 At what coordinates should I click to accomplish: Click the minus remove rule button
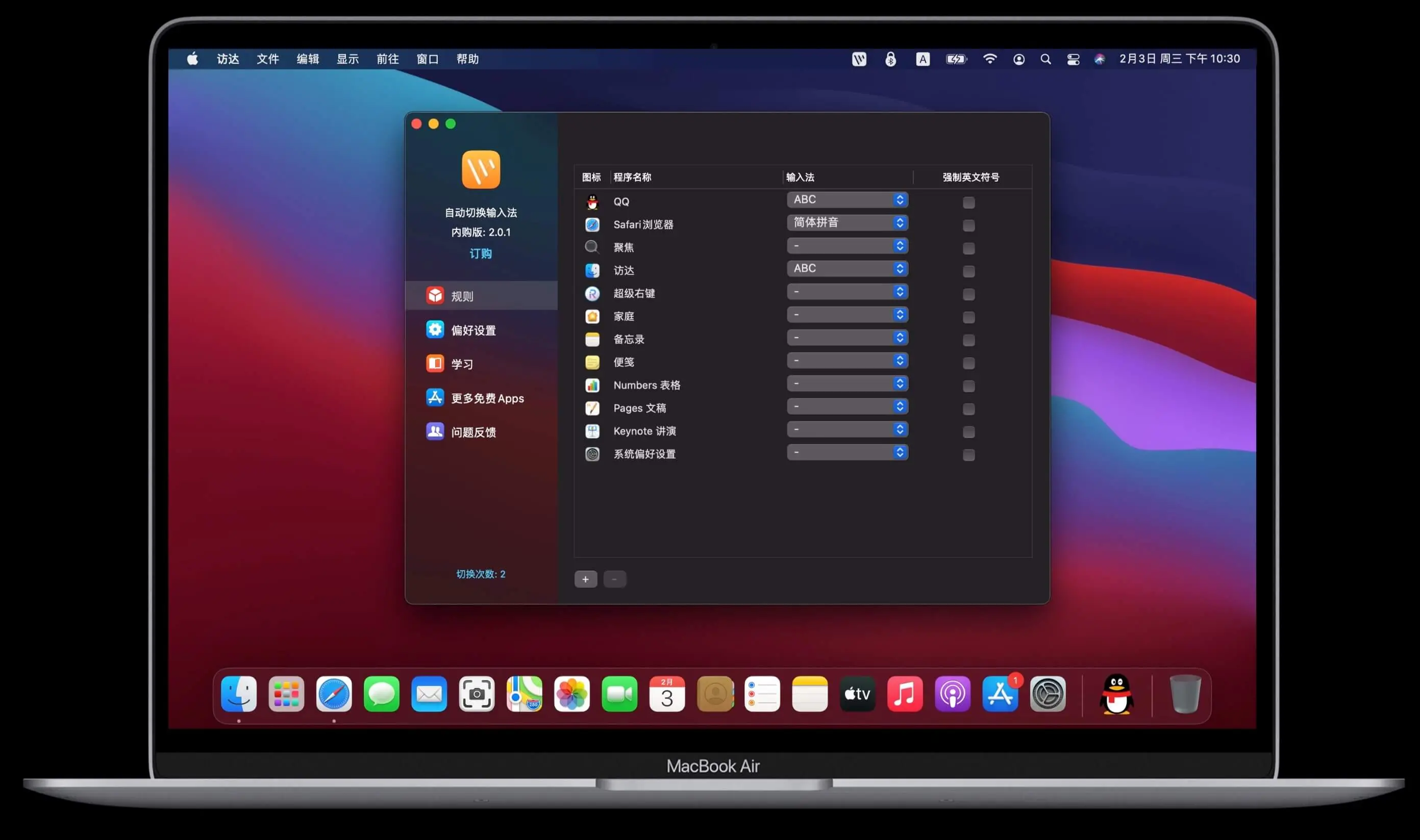point(614,578)
